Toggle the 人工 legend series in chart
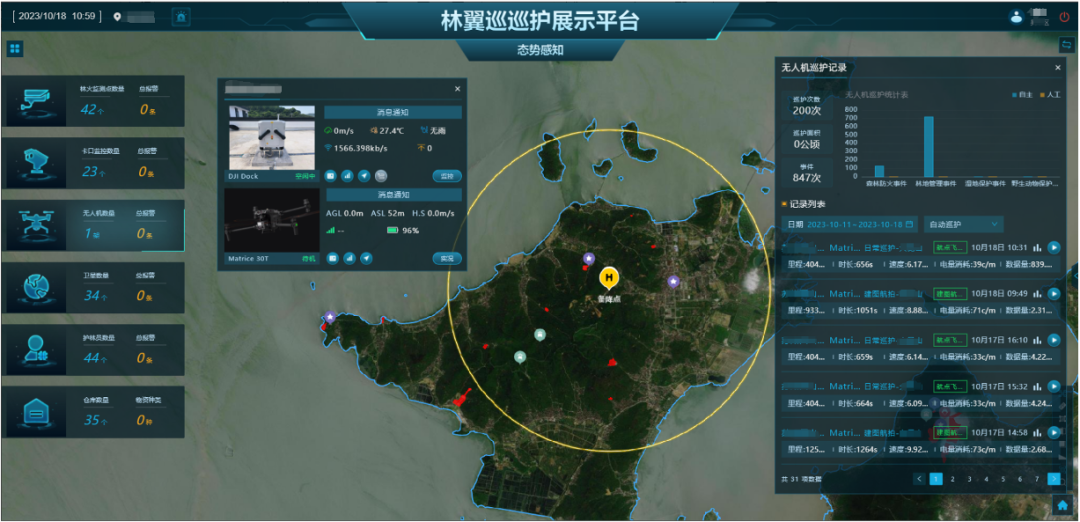 coord(1049,94)
